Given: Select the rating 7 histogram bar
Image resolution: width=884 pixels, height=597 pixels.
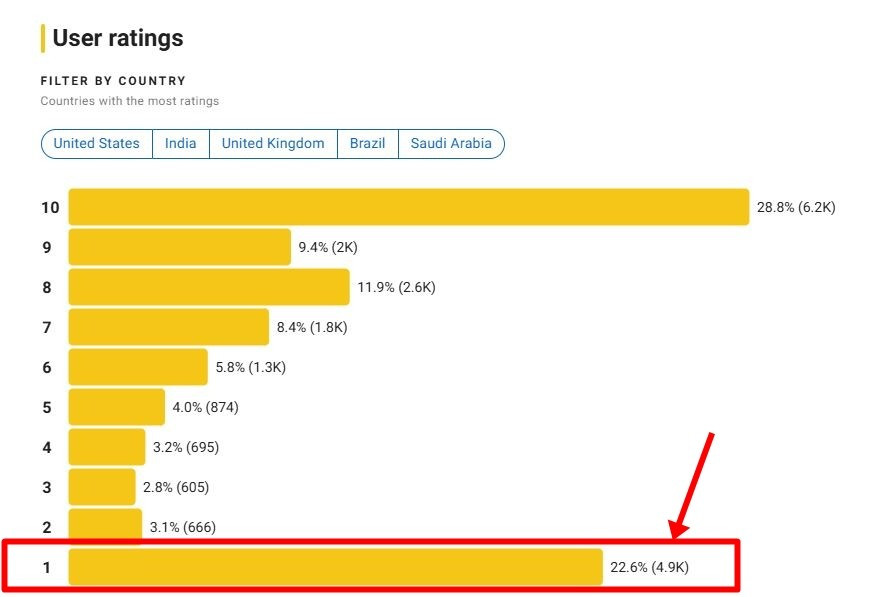Looking at the screenshot, I should click(168, 327).
